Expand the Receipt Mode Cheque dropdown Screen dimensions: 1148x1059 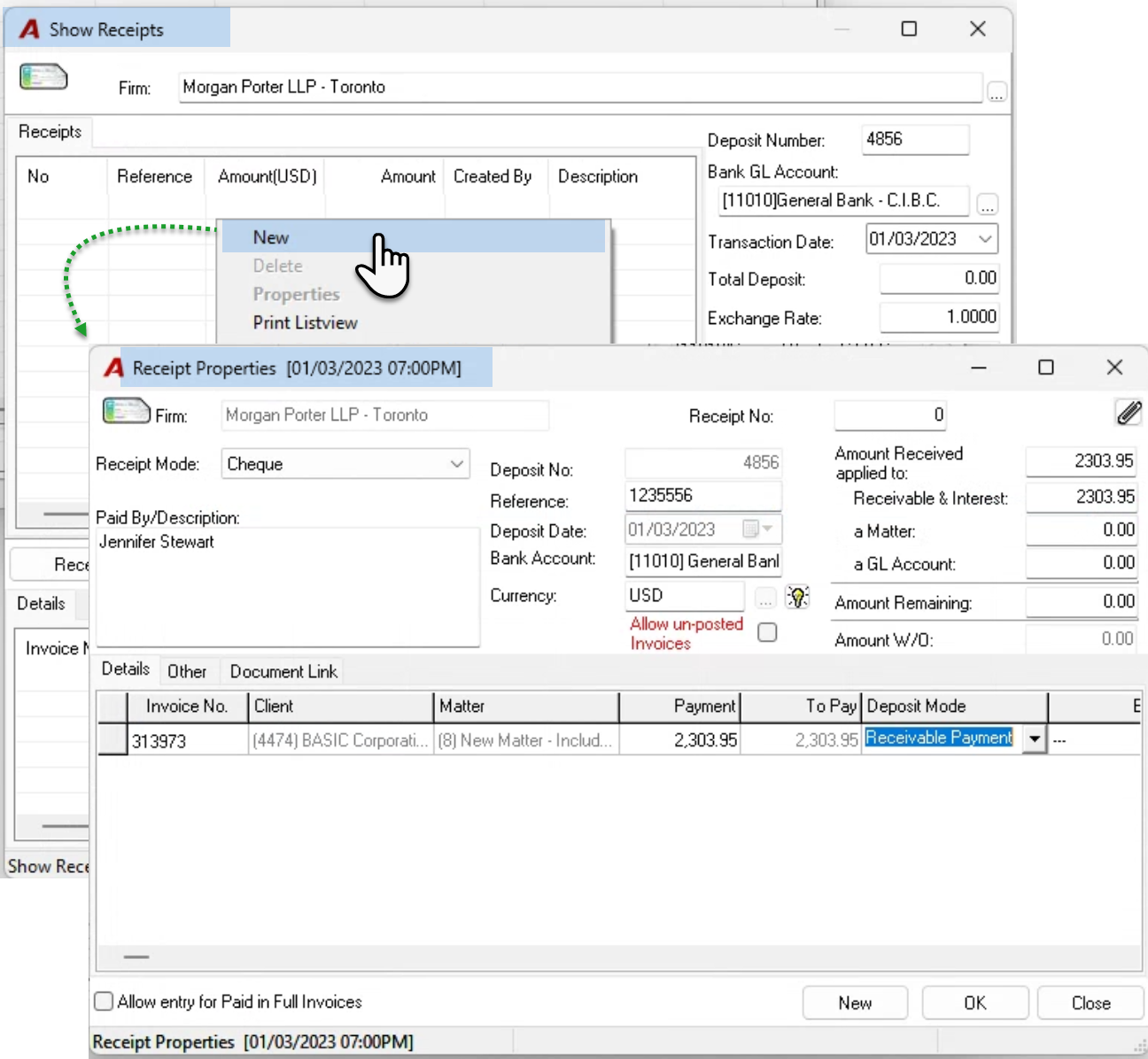coord(457,464)
